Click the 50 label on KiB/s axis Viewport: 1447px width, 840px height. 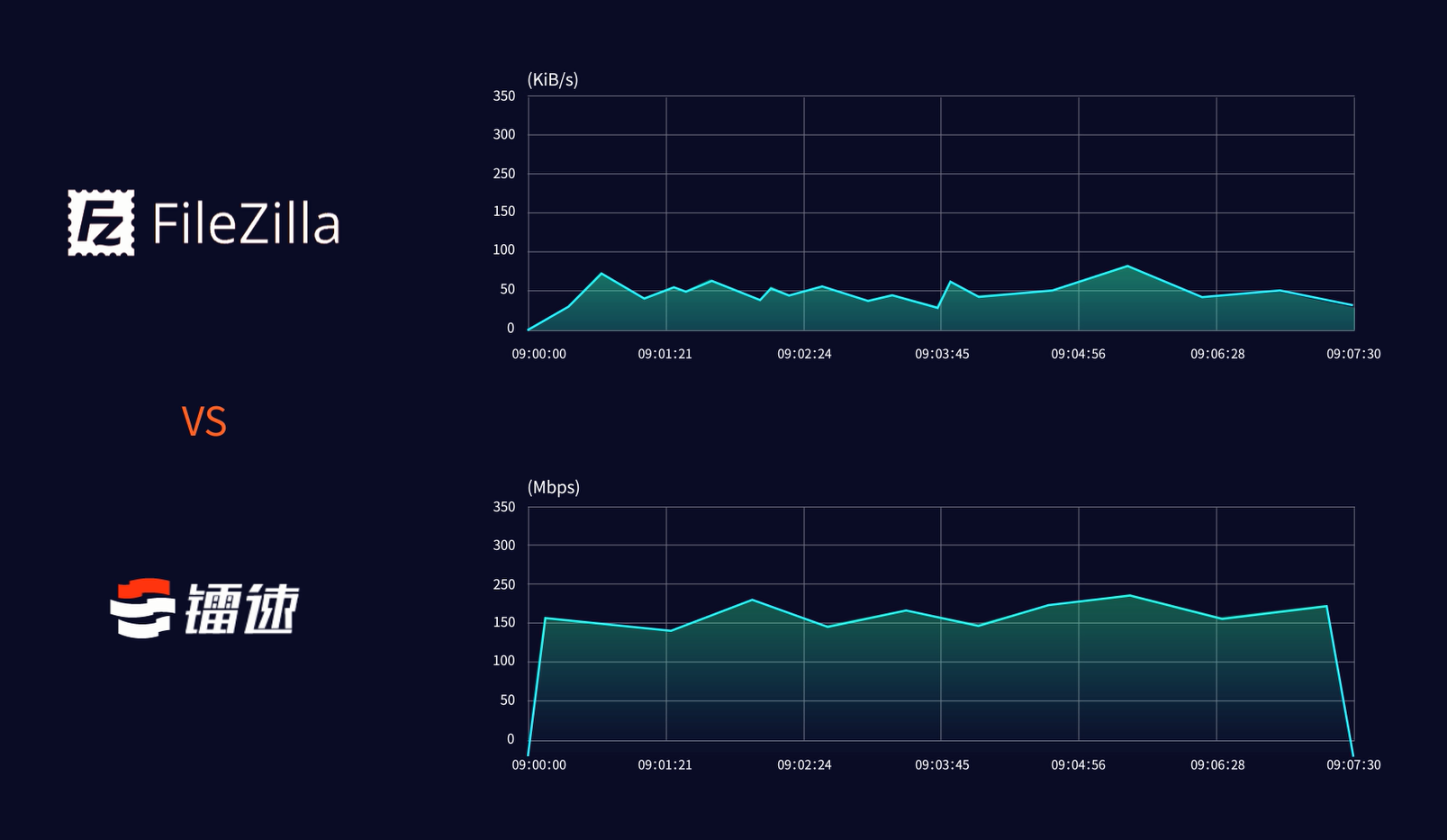pyautogui.click(x=508, y=289)
